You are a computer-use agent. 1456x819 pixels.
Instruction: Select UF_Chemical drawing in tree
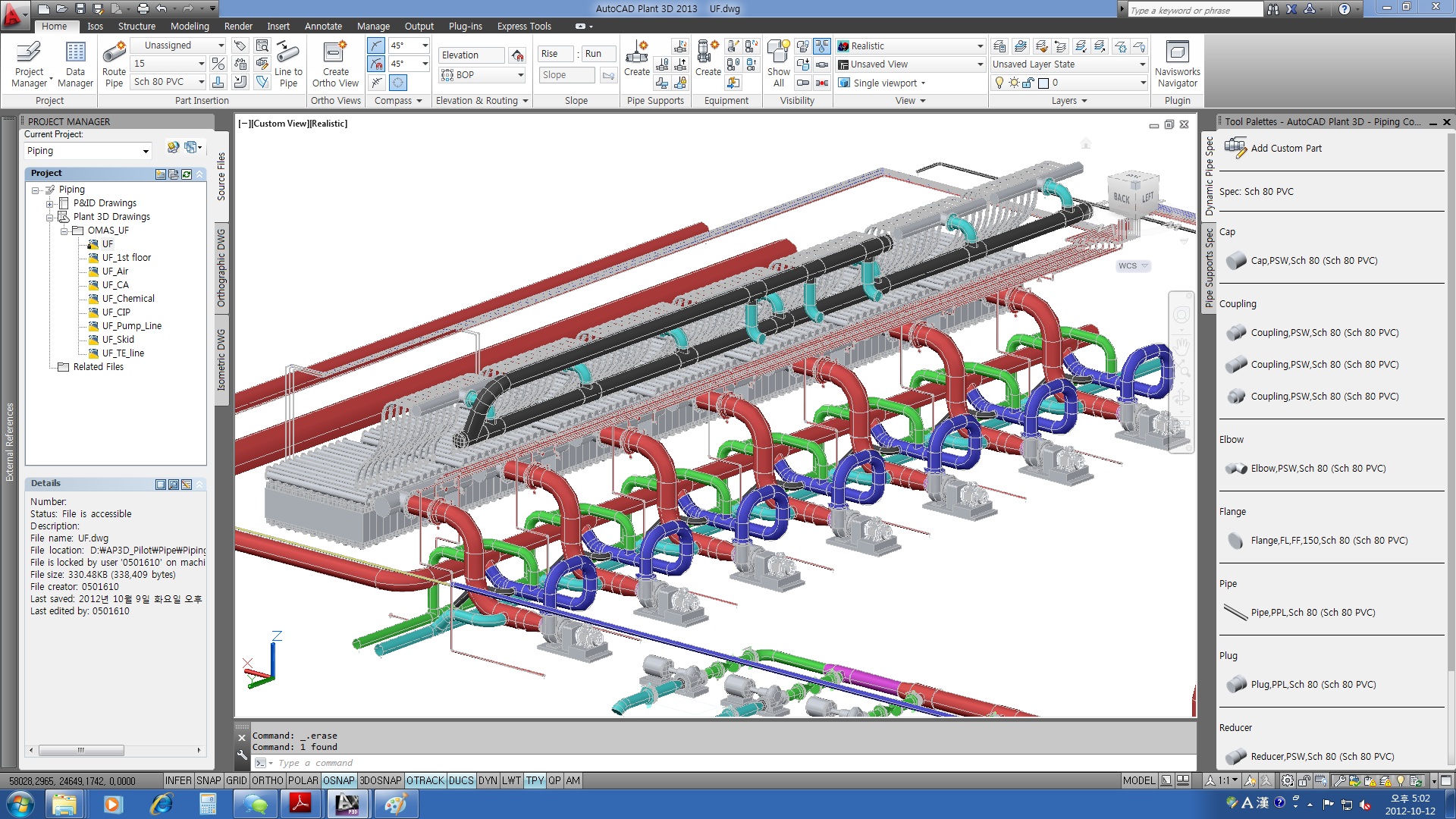(128, 299)
